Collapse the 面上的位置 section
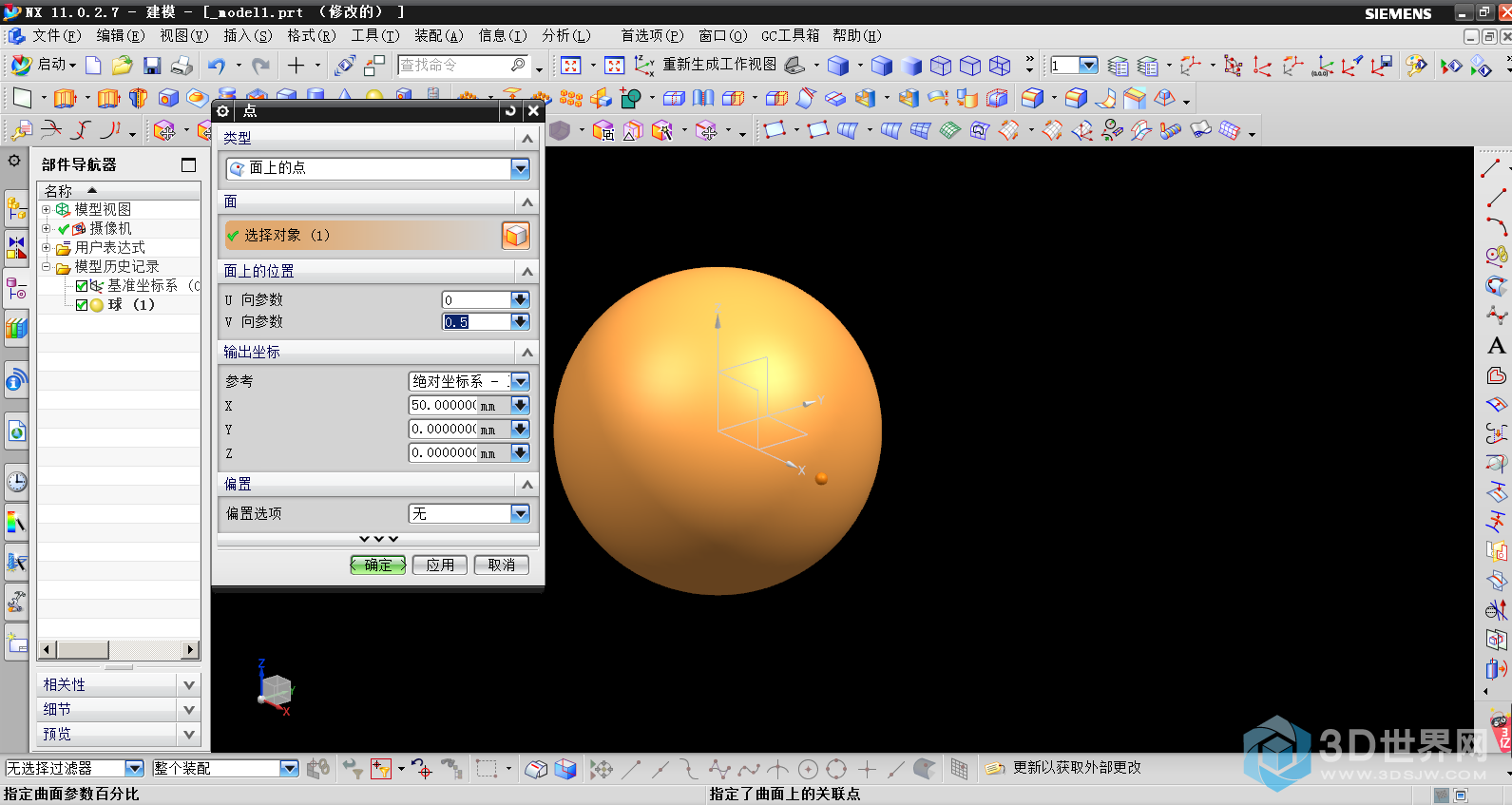 527,272
